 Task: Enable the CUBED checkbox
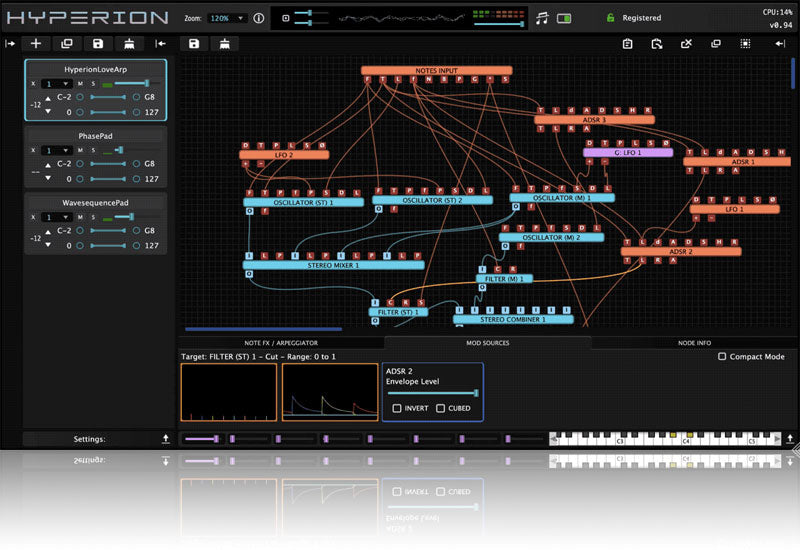[440, 408]
